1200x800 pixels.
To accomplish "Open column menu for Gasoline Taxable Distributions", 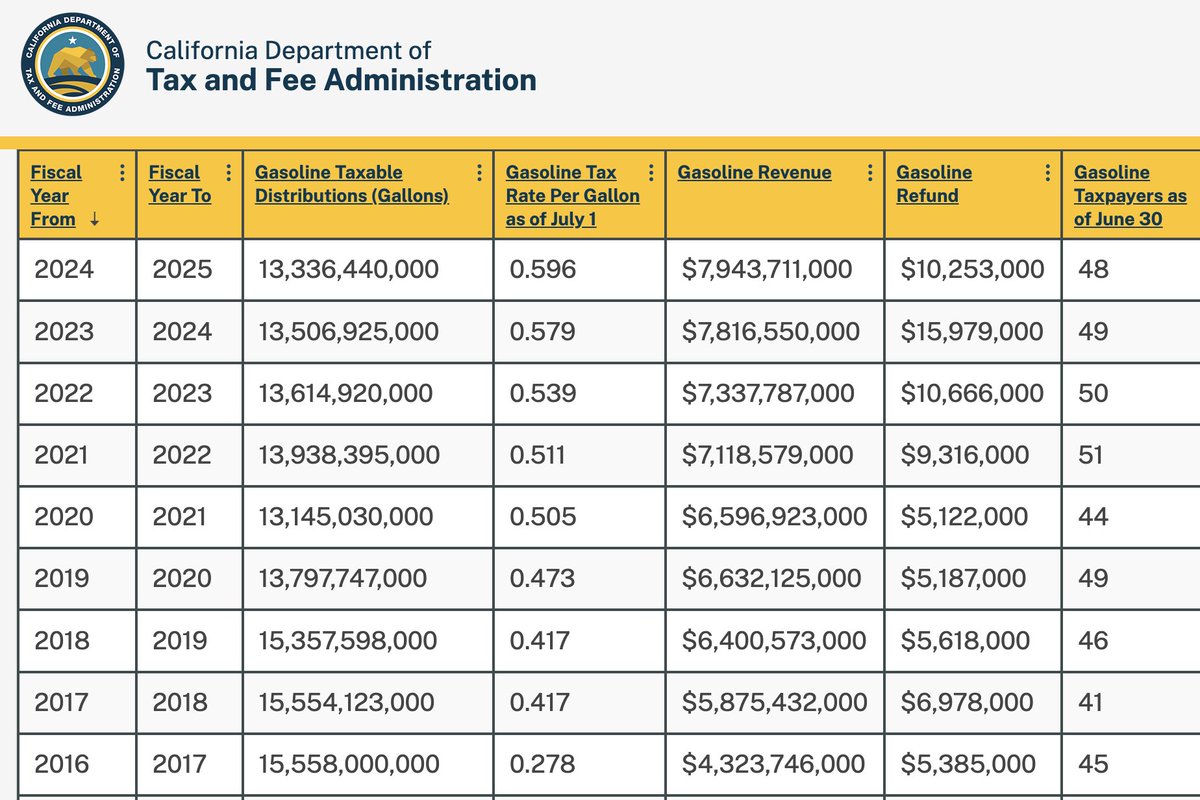I will (x=478, y=172).
